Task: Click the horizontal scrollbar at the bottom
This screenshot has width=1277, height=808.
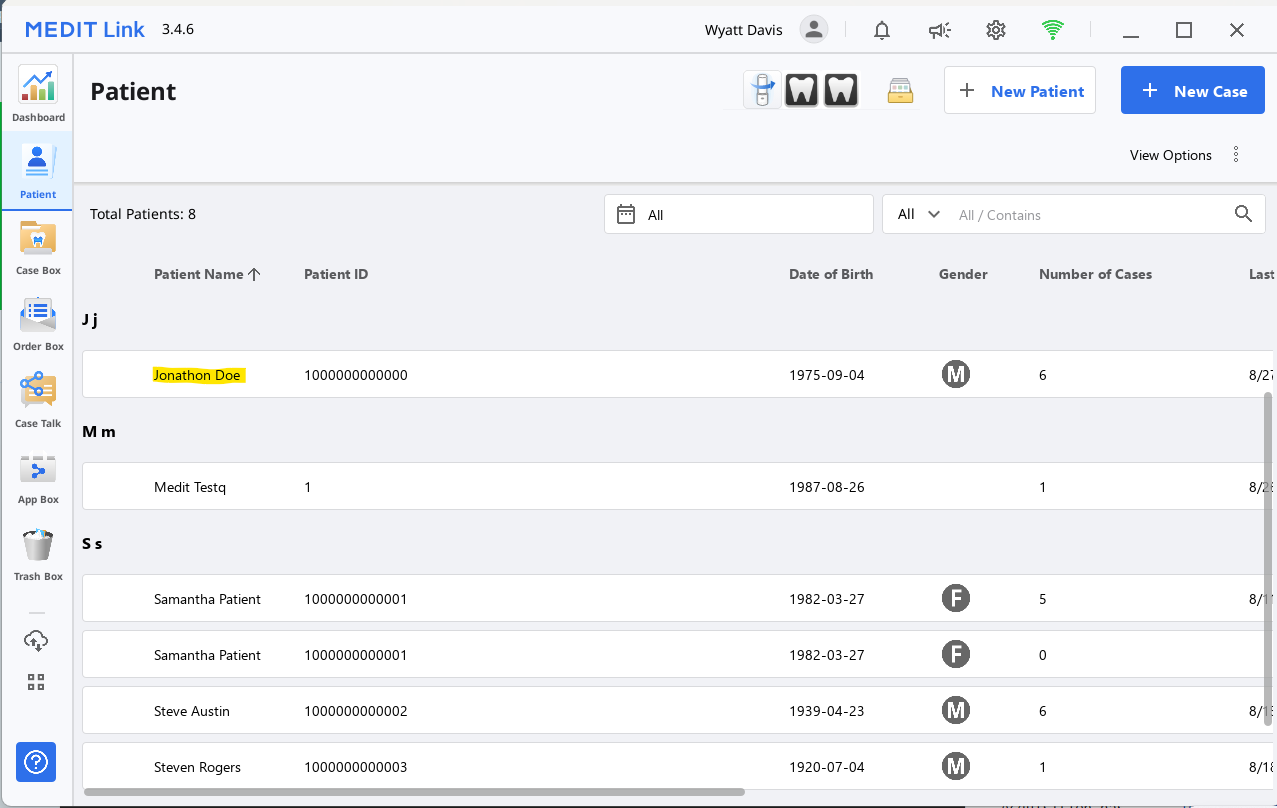Action: pos(414,792)
